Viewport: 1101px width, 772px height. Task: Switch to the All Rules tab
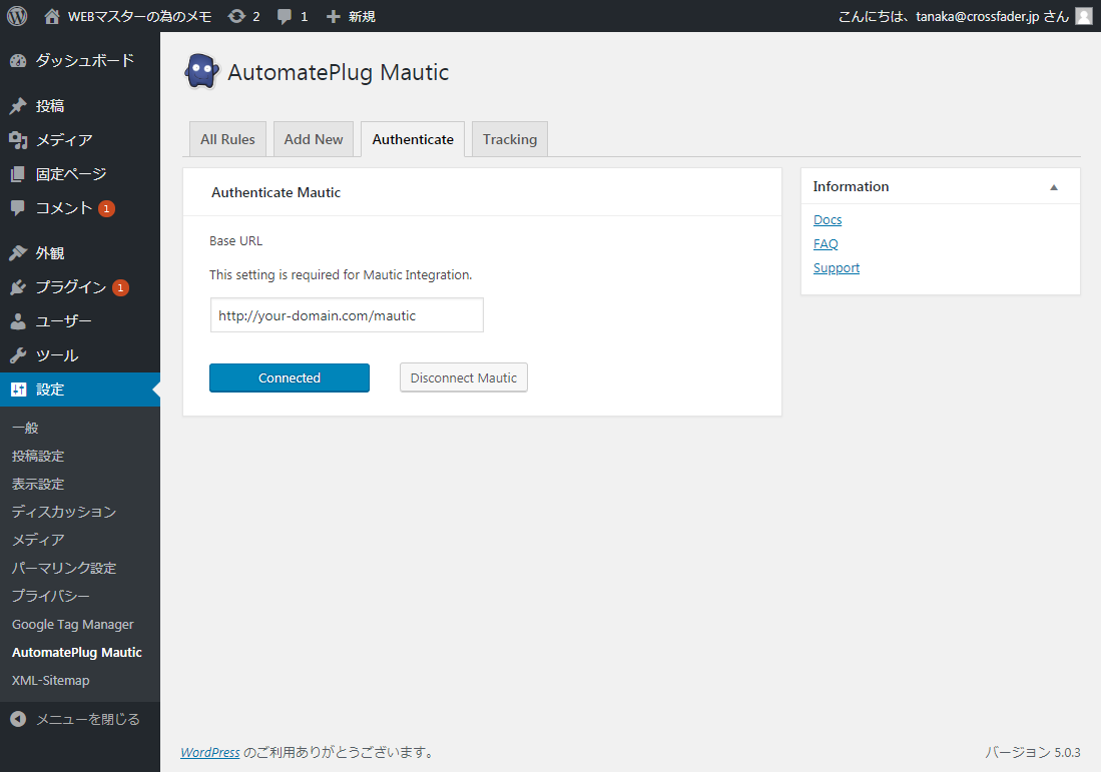(x=227, y=139)
